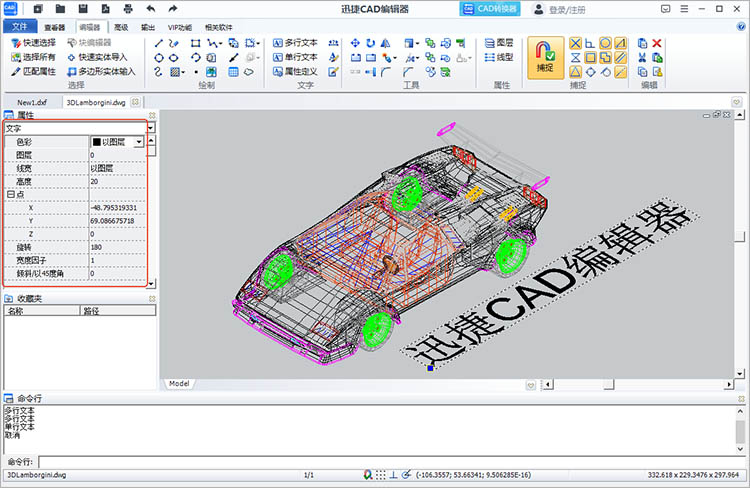Image resolution: width=750 pixels, height=488 pixels.
Task: Undo the last action with the back arrow
Action: pos(151,9)
